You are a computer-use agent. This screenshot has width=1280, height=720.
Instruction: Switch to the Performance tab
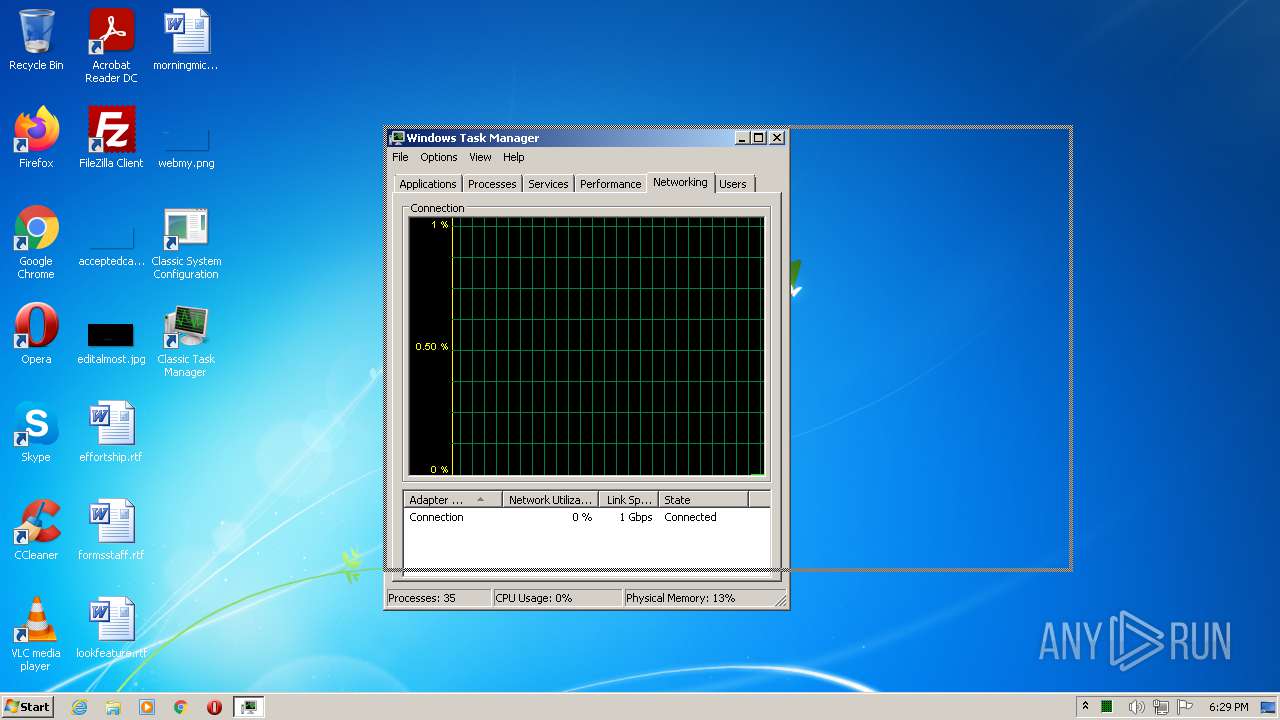click(611, 184)
